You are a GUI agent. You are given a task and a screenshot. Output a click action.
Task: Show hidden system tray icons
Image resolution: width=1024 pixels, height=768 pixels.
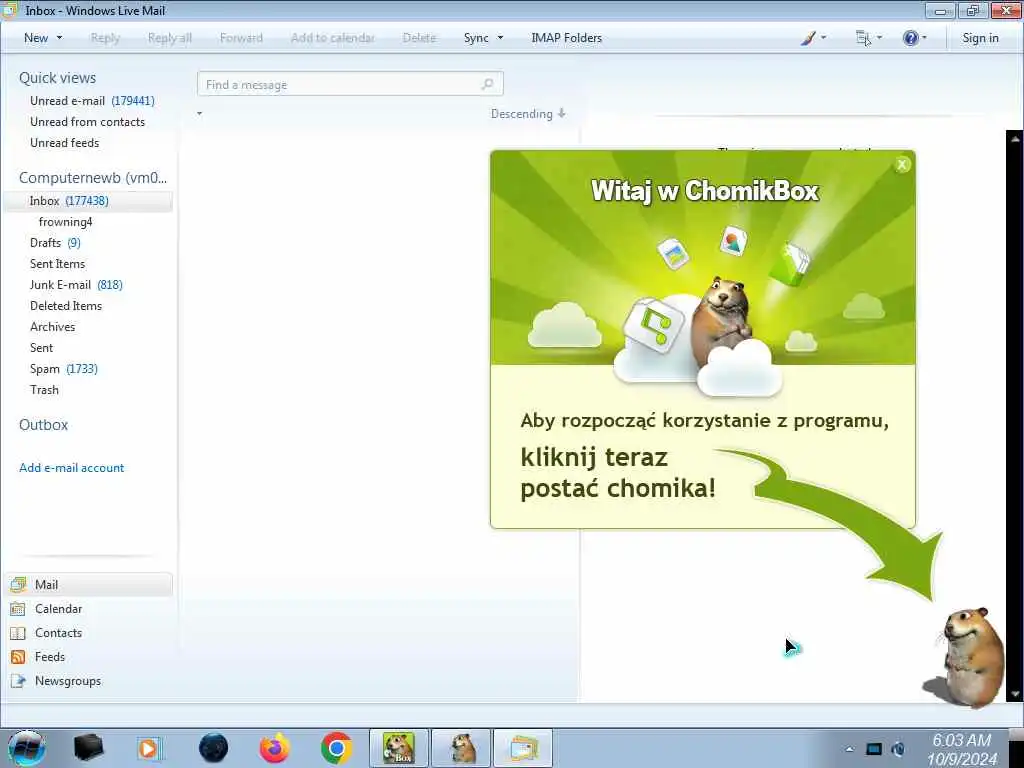849,749
